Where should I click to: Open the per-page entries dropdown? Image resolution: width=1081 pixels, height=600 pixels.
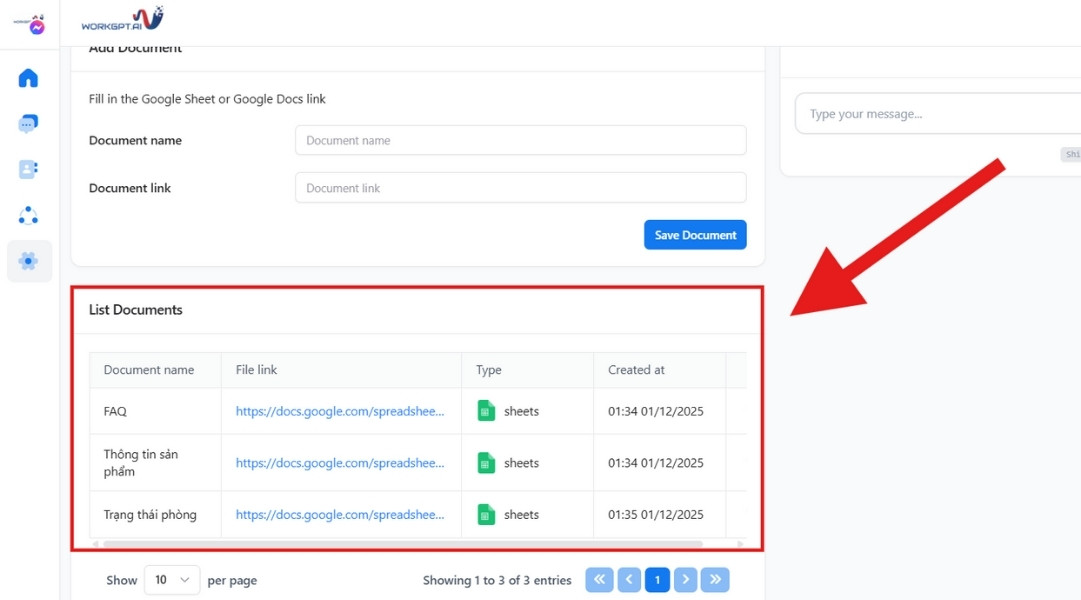[x=171, y=580]
